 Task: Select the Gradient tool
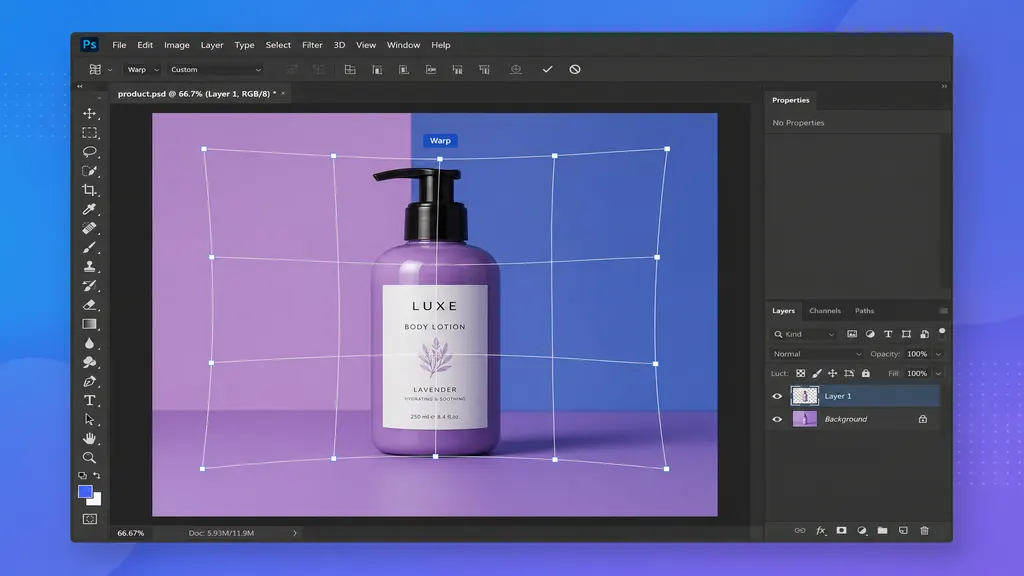[x=89, y=324]
